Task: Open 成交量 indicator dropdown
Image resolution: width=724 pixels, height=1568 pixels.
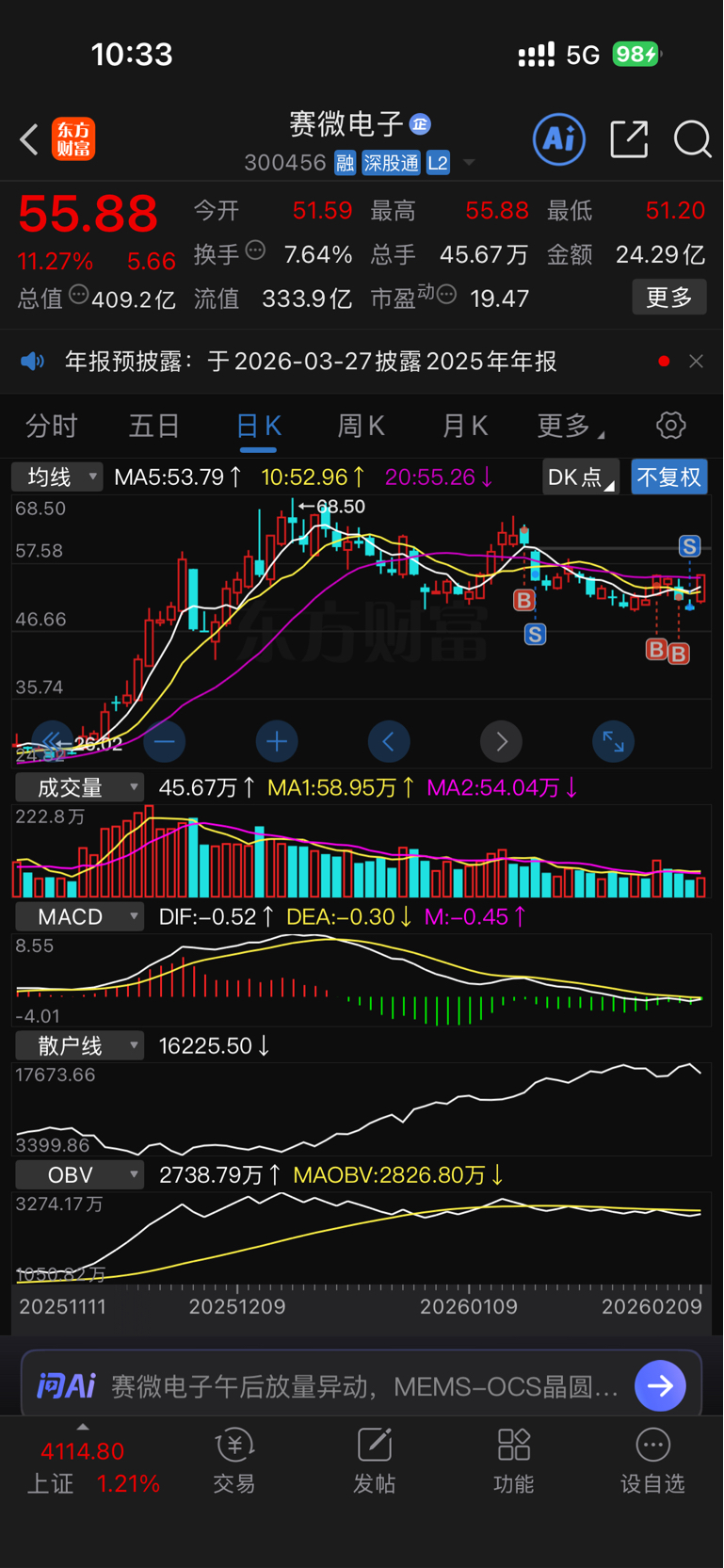Action: [78, 787]
